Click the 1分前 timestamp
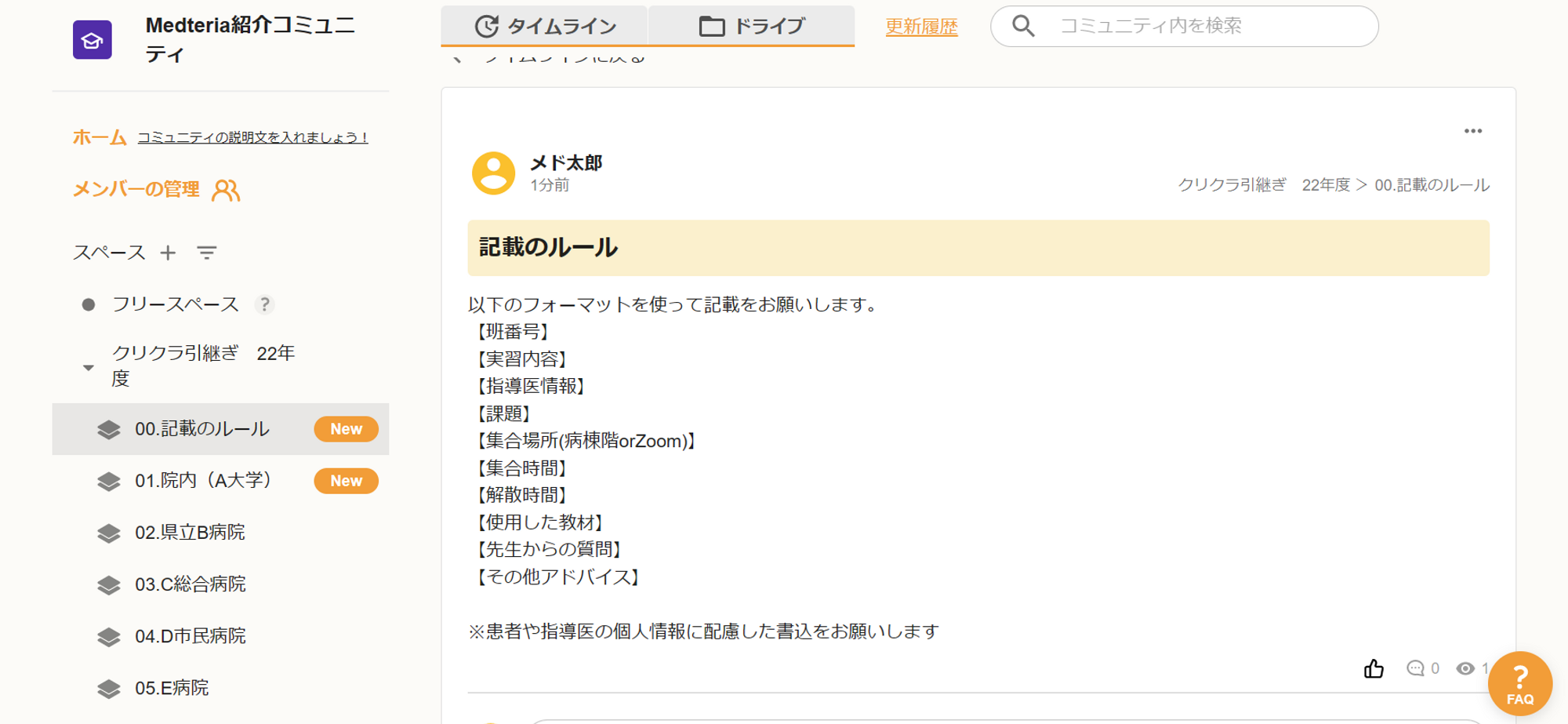This screenshot has height=724, width=1568. (x=550, y=185)
